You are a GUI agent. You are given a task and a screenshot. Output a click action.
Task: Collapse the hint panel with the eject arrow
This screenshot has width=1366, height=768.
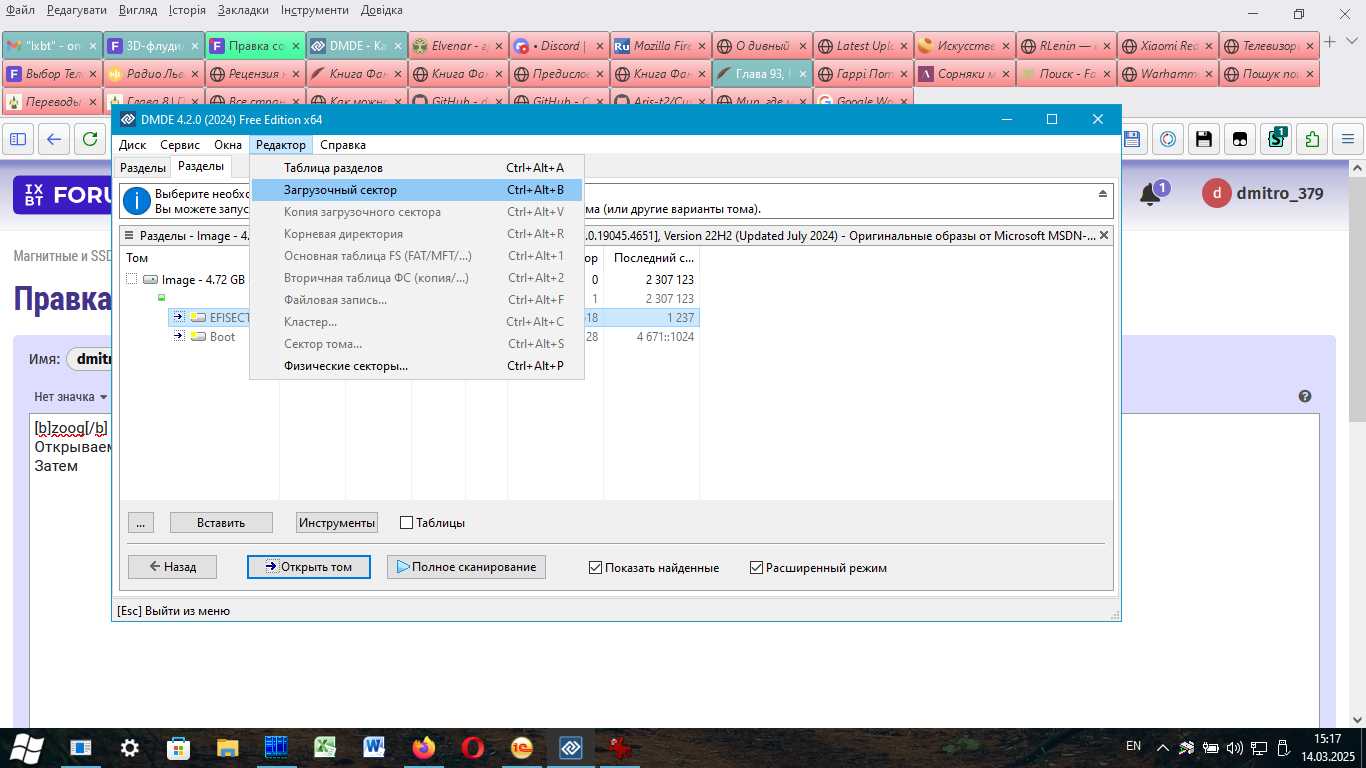1103,194
